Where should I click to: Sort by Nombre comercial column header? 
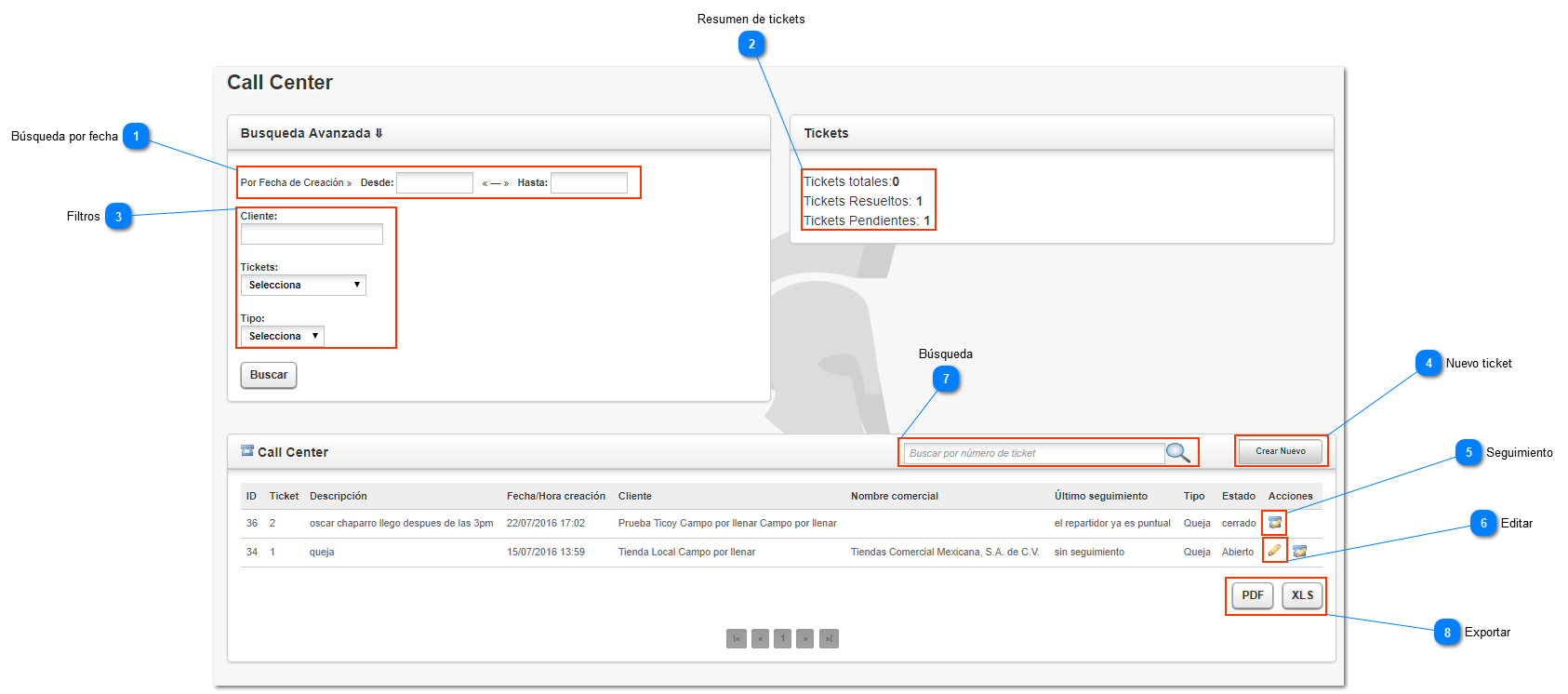point(895,496)
